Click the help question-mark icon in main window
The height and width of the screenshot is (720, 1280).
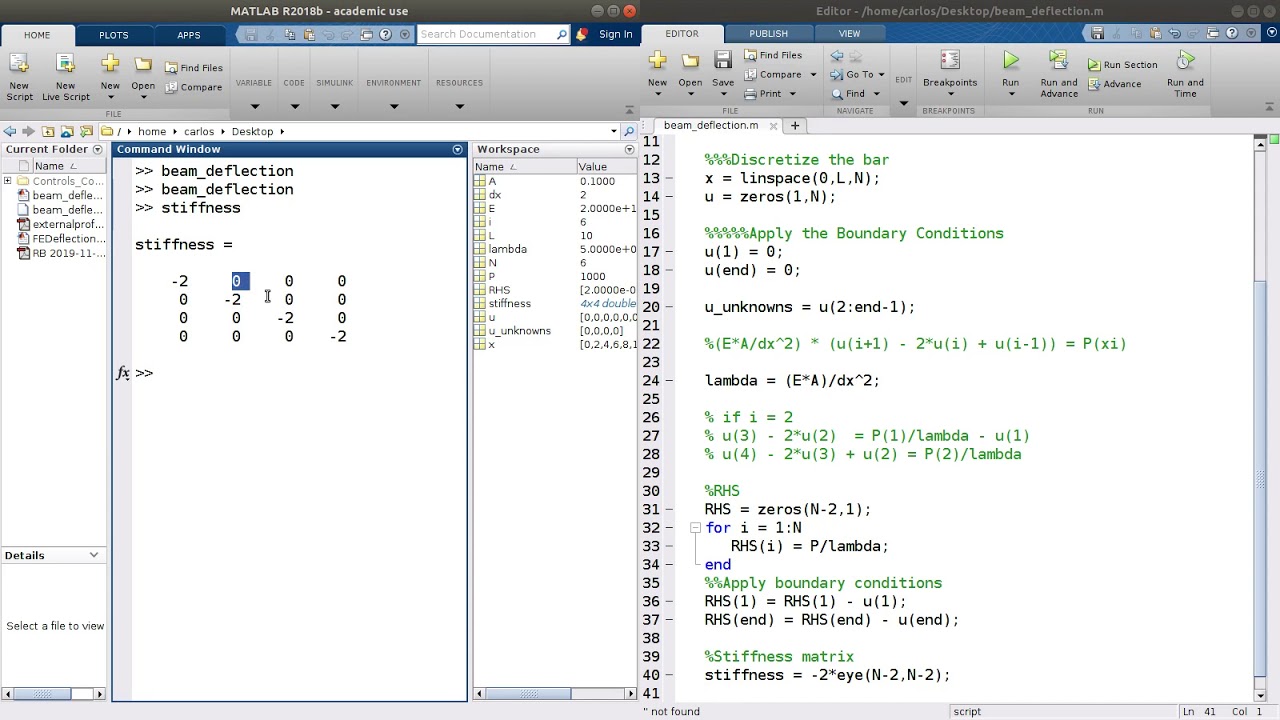coord(385,35)
